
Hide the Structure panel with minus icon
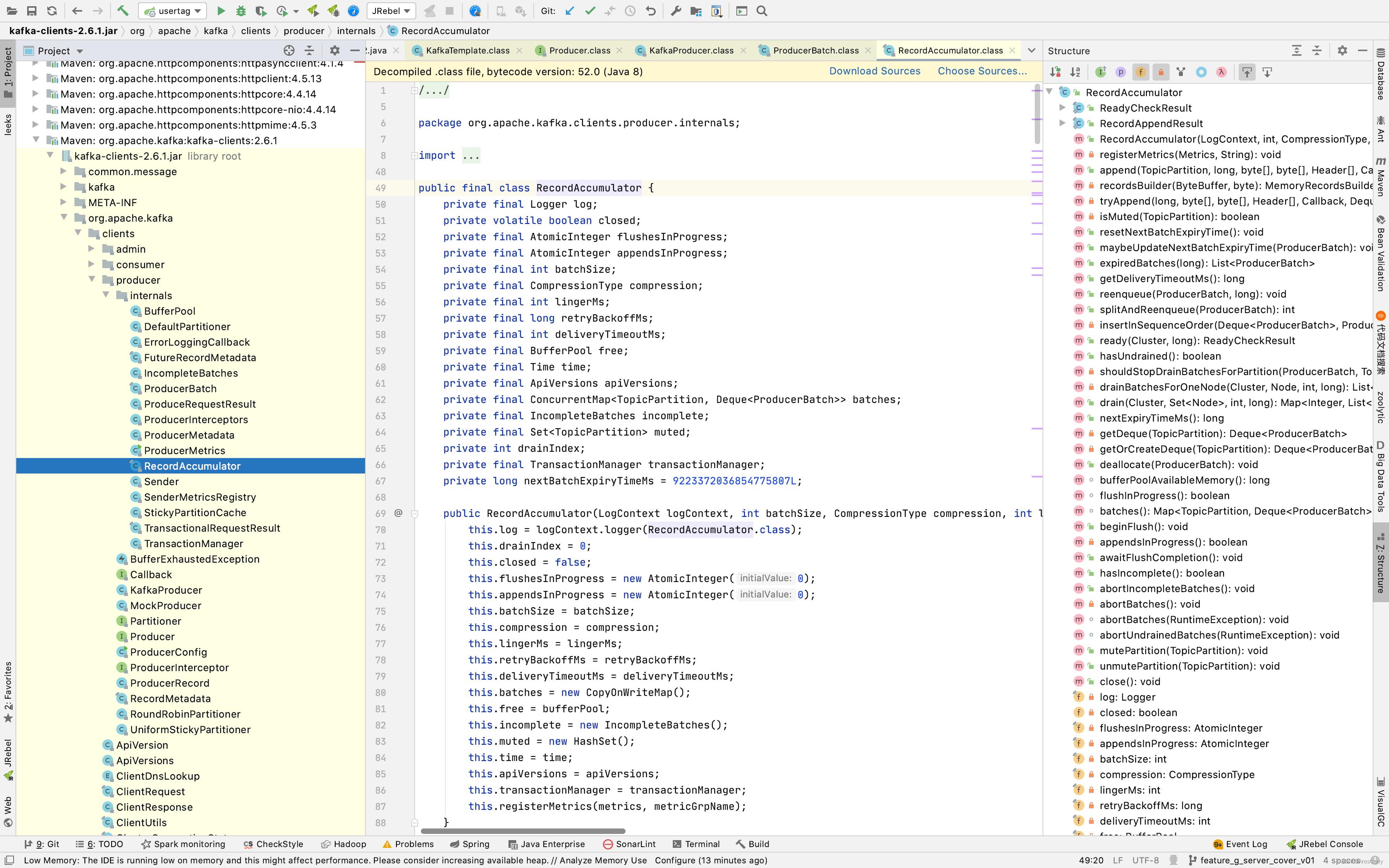(x=1363, y=50)
